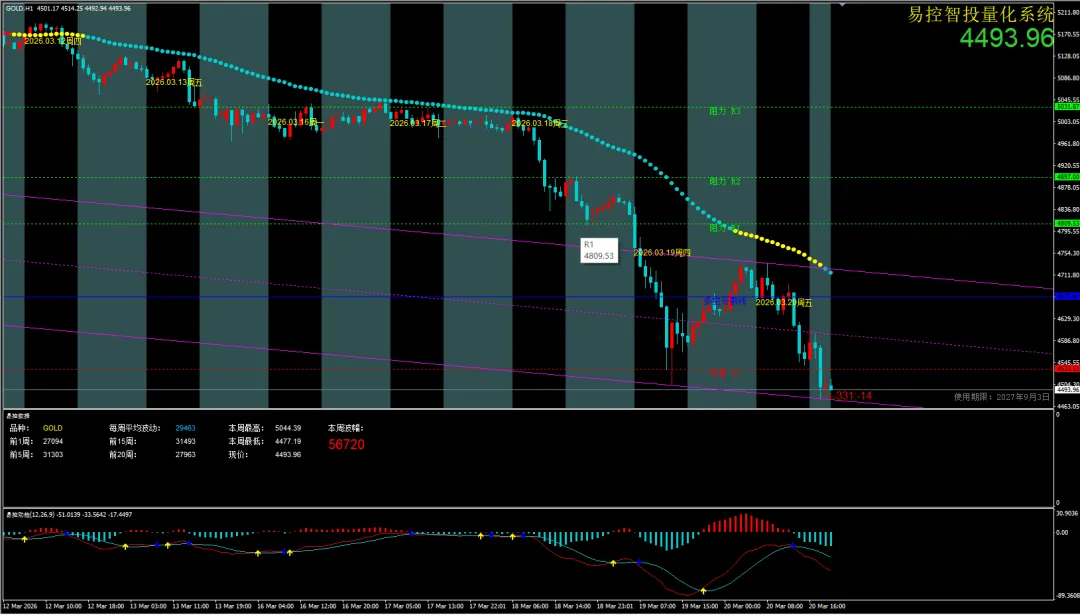Image resolution: width=1080 pixels, height=615 pixels.
Task: Click the blue 多空分界线 label
Action: click(725, 301)
